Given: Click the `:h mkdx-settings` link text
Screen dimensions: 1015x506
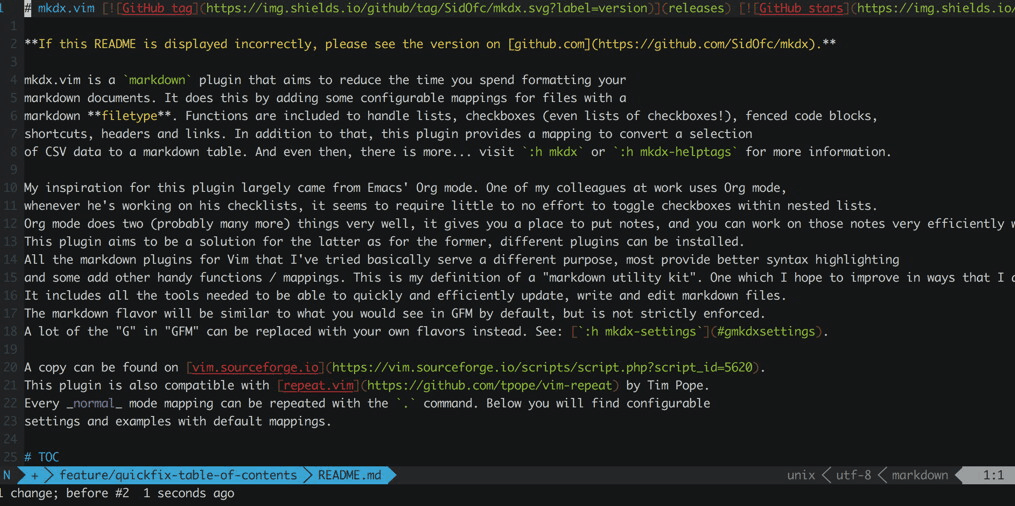Looking at the screenshot, I should tap(640, 332).
